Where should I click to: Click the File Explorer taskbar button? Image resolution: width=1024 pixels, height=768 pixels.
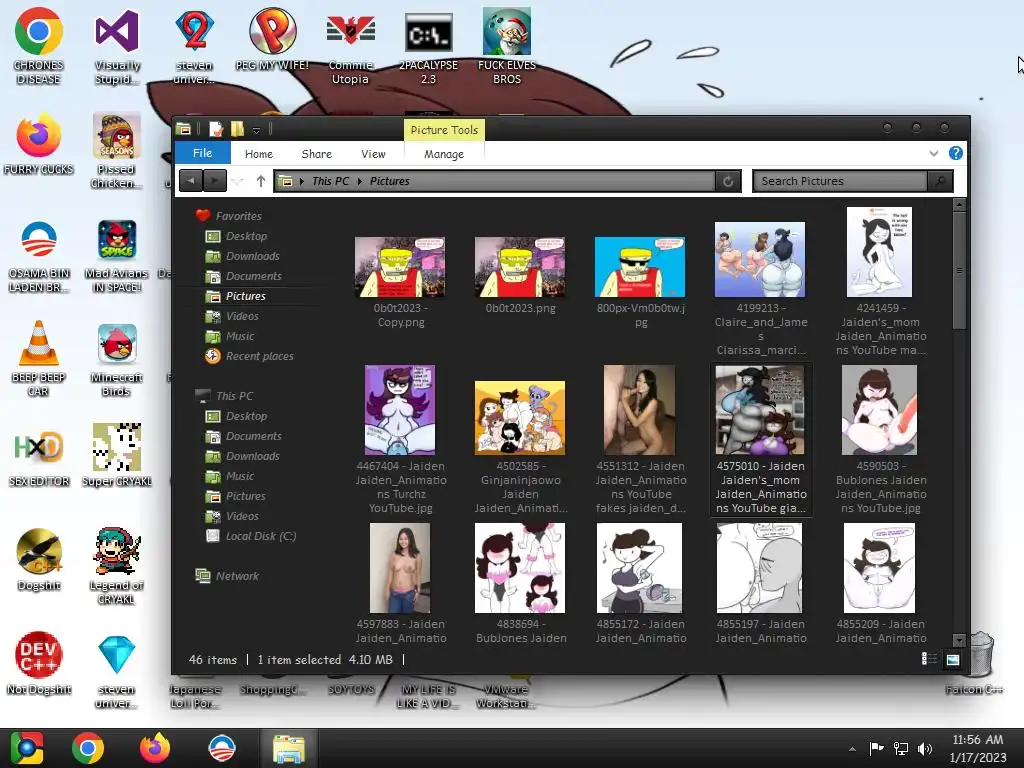[289, 748]
